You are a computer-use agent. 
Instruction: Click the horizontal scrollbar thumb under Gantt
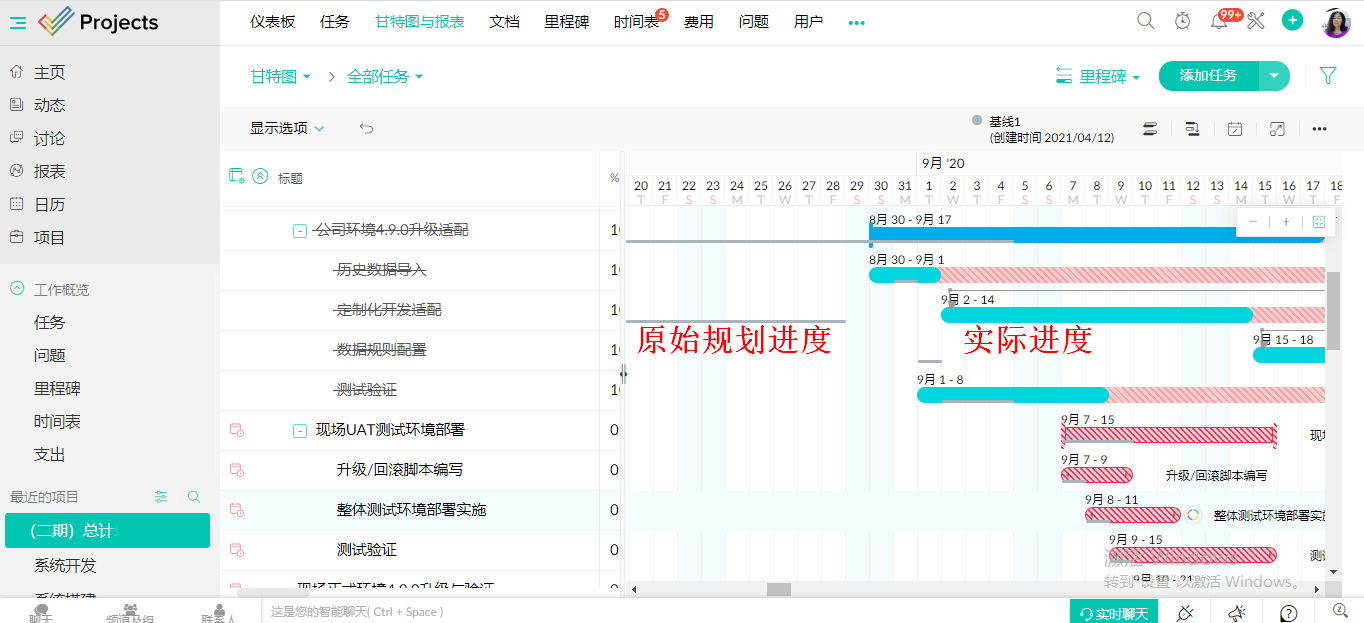778,589
